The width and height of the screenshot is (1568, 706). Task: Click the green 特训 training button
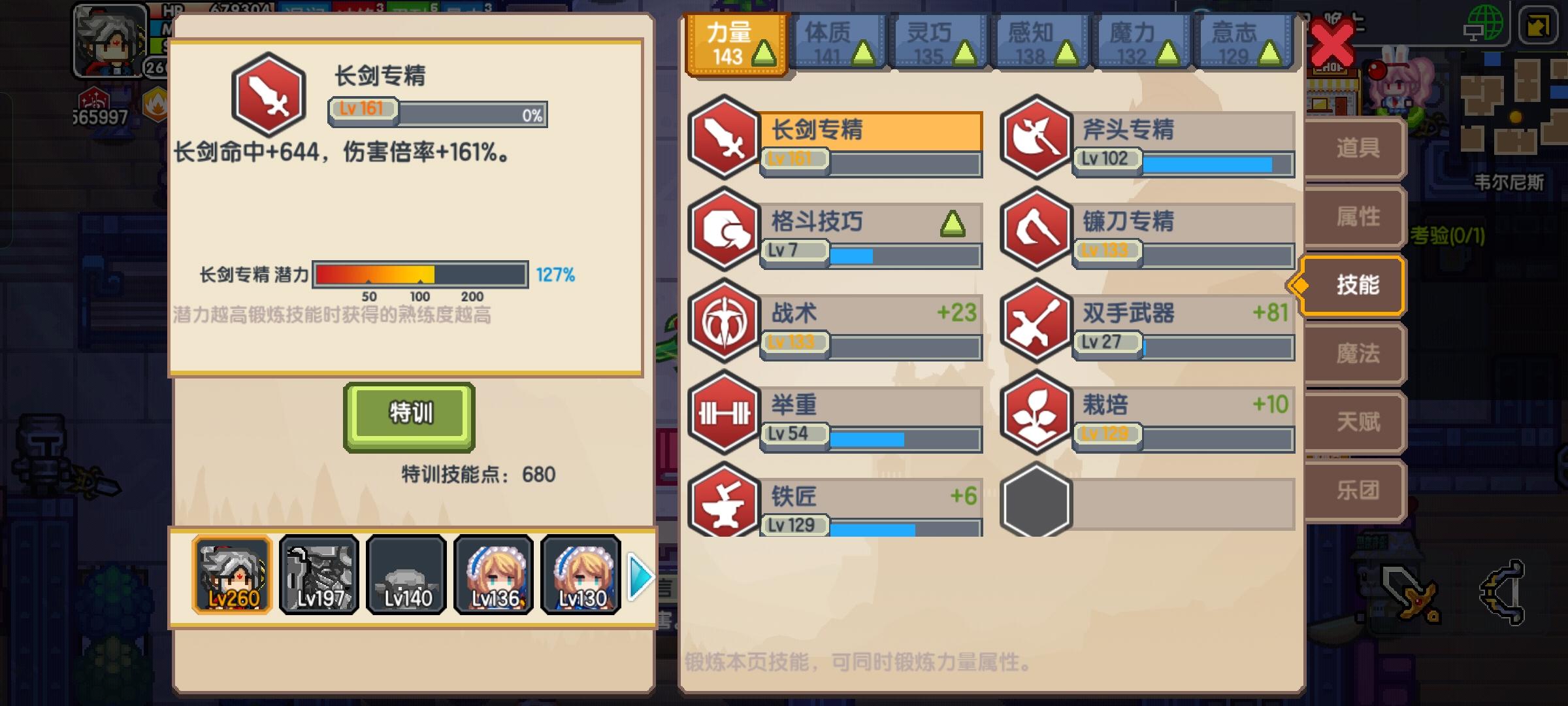tap(409, 416)
